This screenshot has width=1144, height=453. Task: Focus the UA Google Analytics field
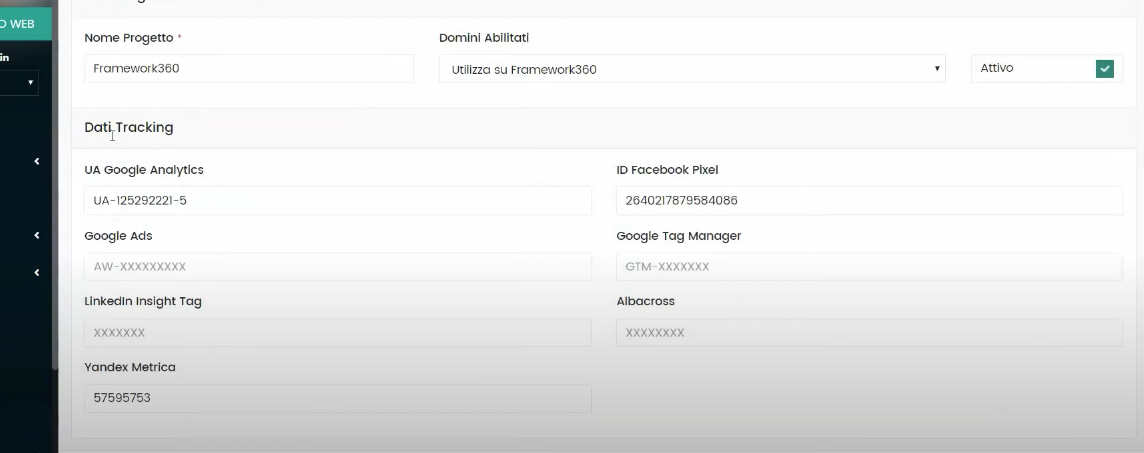click(x=337, y=201)
